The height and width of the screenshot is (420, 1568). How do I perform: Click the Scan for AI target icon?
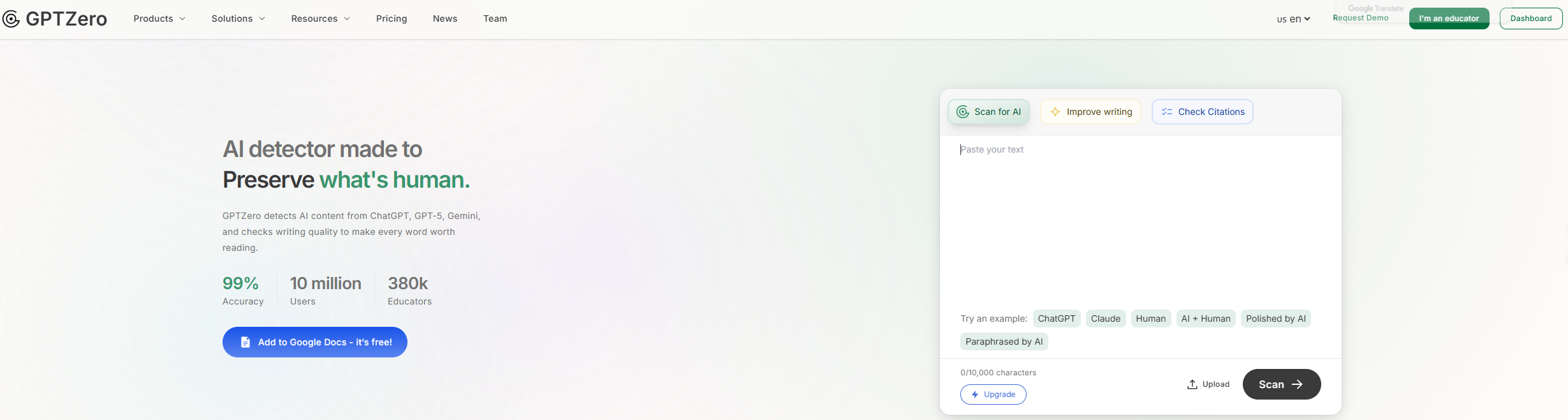[x=963, y=112]
